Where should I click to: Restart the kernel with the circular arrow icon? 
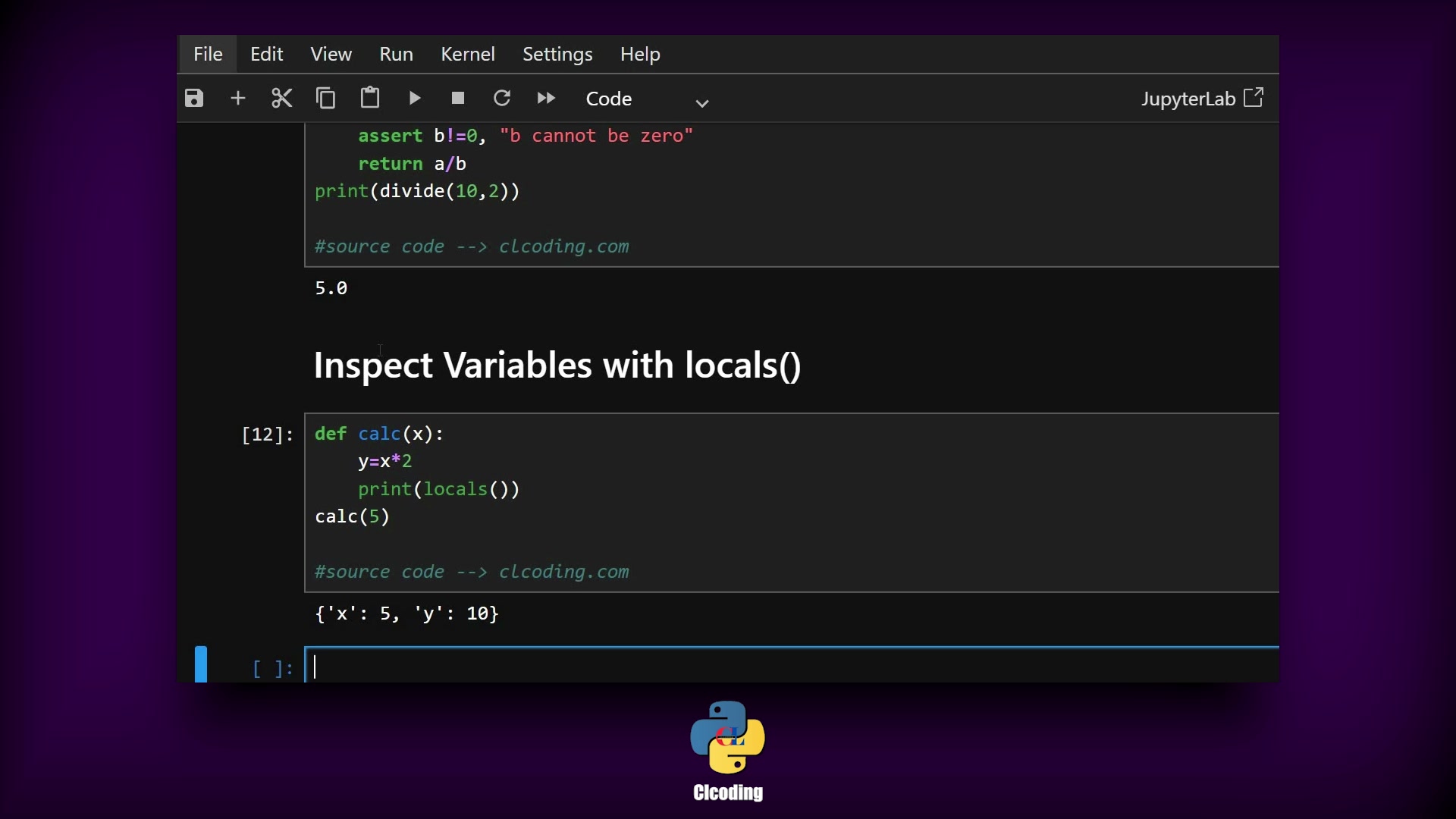pyautogui.click(x=502, y=99)
